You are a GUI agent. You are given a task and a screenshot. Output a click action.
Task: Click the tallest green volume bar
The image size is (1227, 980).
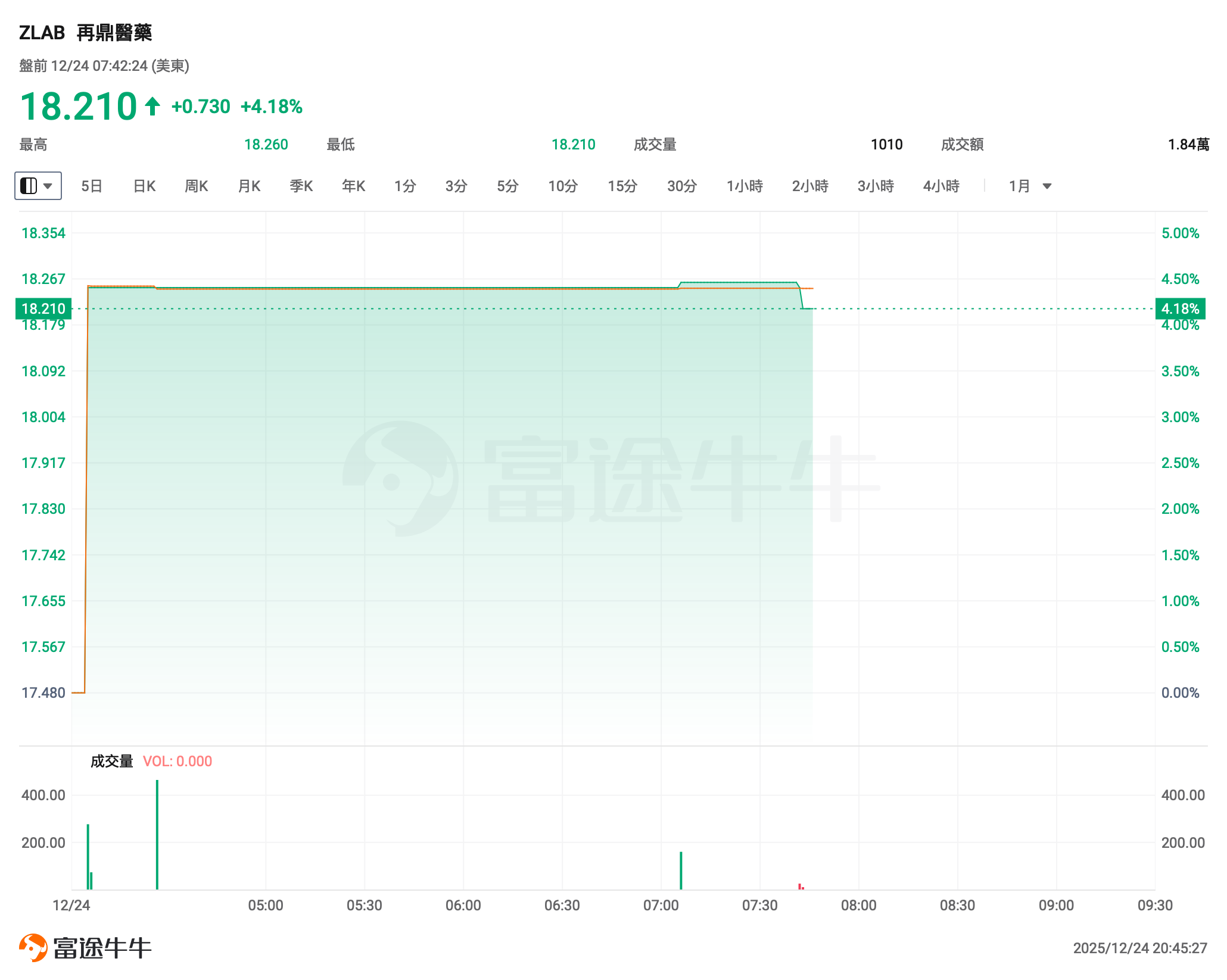click(157, 834)
